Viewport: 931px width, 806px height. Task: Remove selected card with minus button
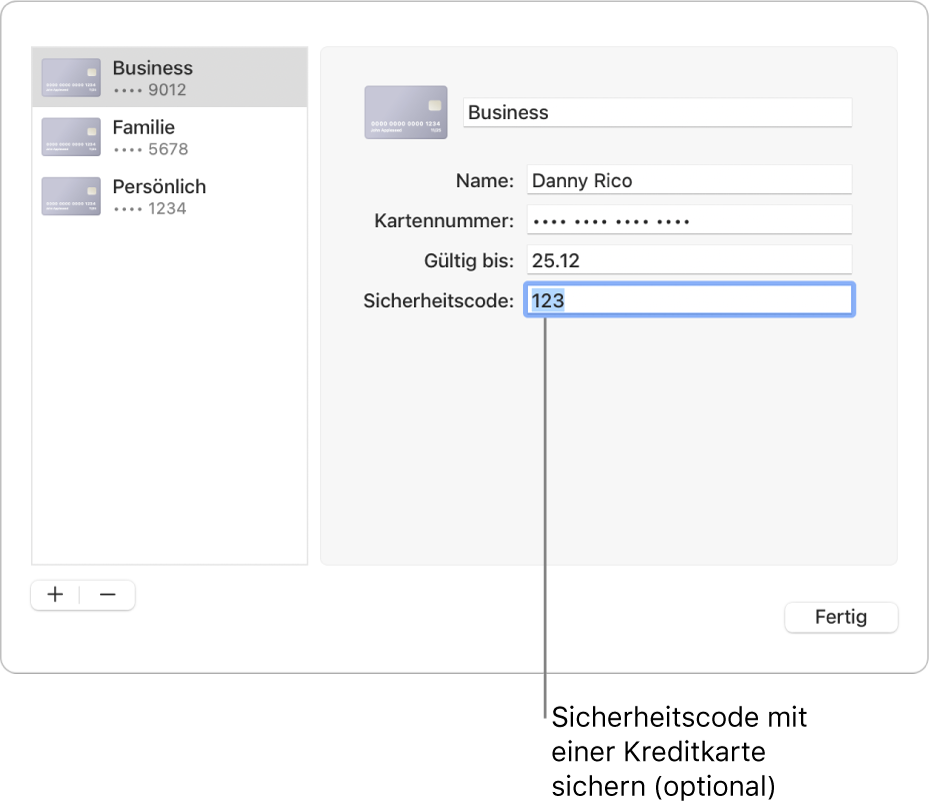coord(108,595)
